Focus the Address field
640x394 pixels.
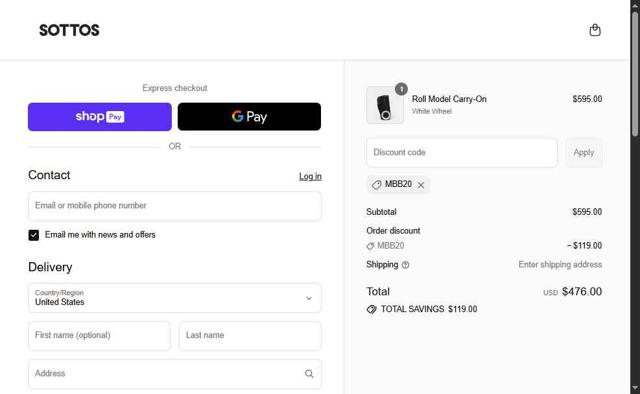pyautogui.click(x=175, y=374)
